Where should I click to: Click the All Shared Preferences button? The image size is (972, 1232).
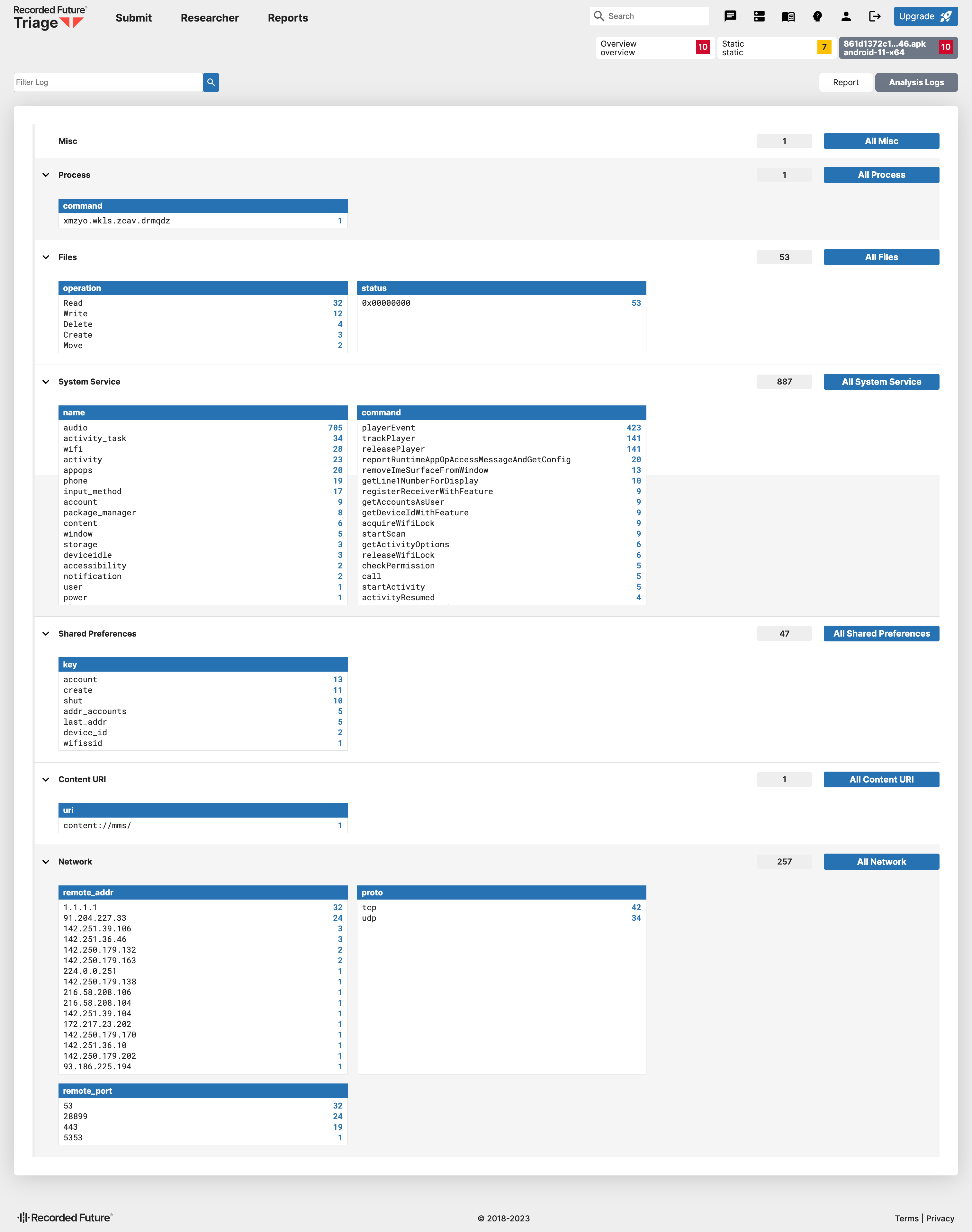(x=881, y=634)
